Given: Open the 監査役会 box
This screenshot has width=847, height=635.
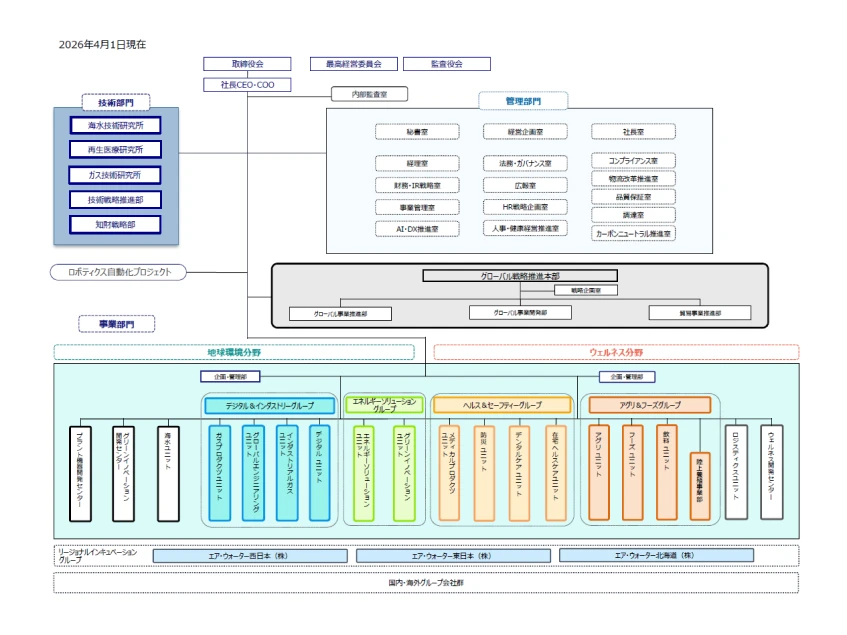Looking at the screenshot, I should 447,64.
